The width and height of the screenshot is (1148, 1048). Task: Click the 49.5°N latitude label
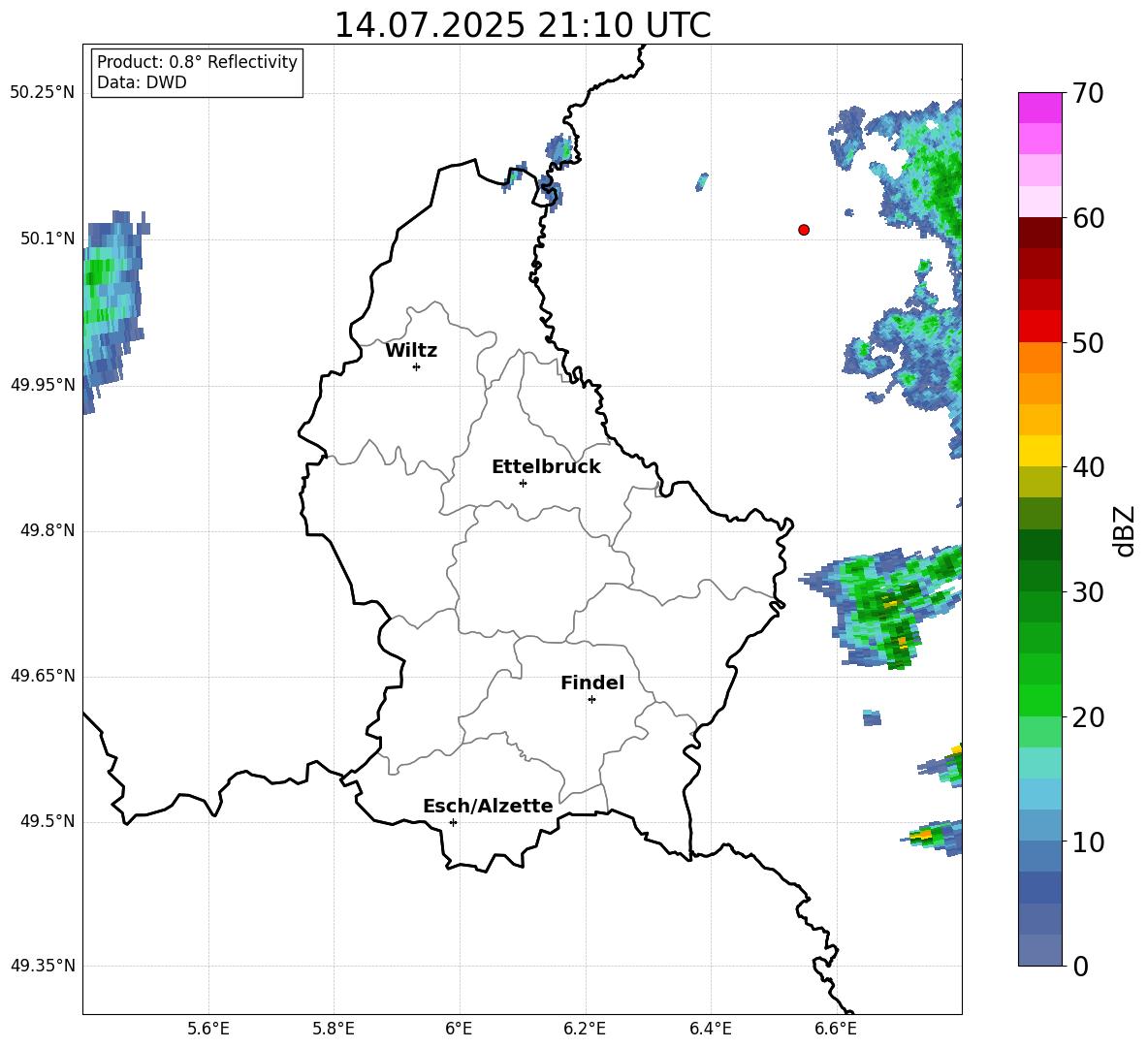pyautogui.click(x=48, y=821)
